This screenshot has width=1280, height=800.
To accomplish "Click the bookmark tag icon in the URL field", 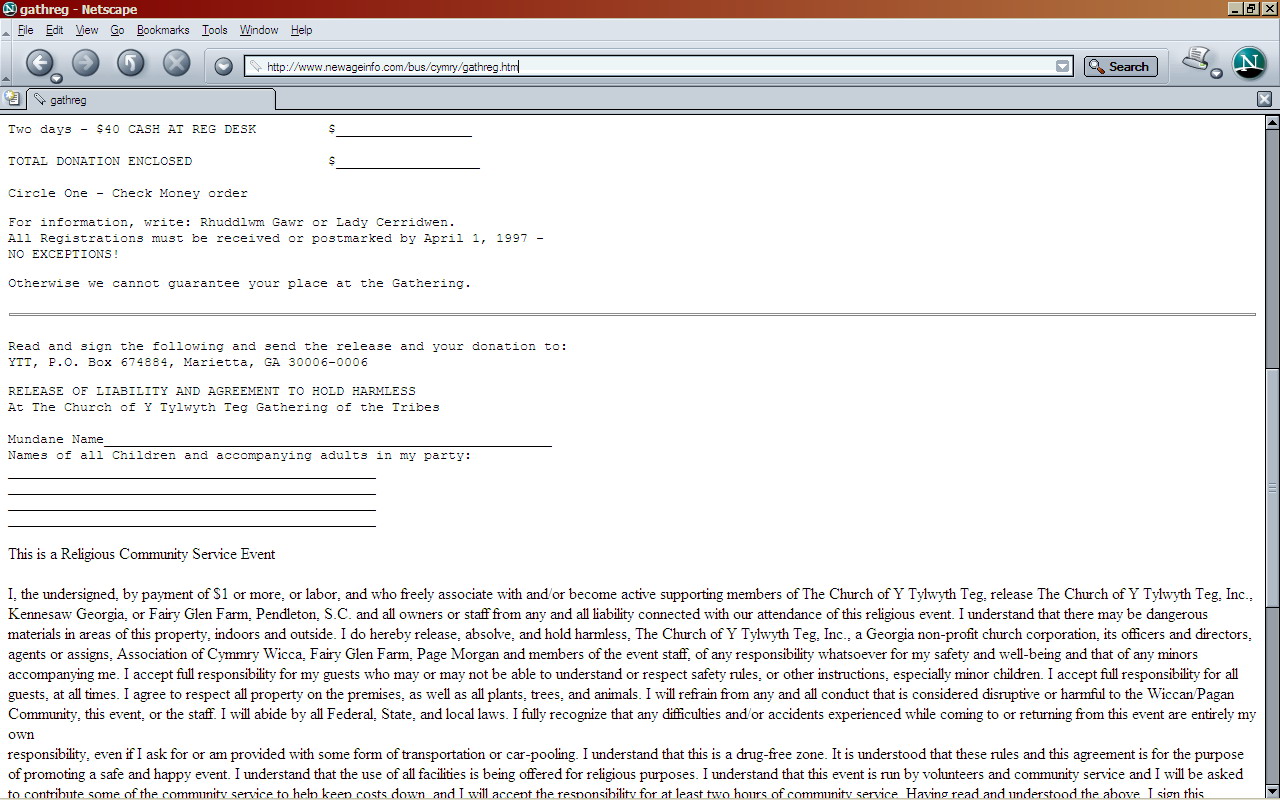I will 256,67.
